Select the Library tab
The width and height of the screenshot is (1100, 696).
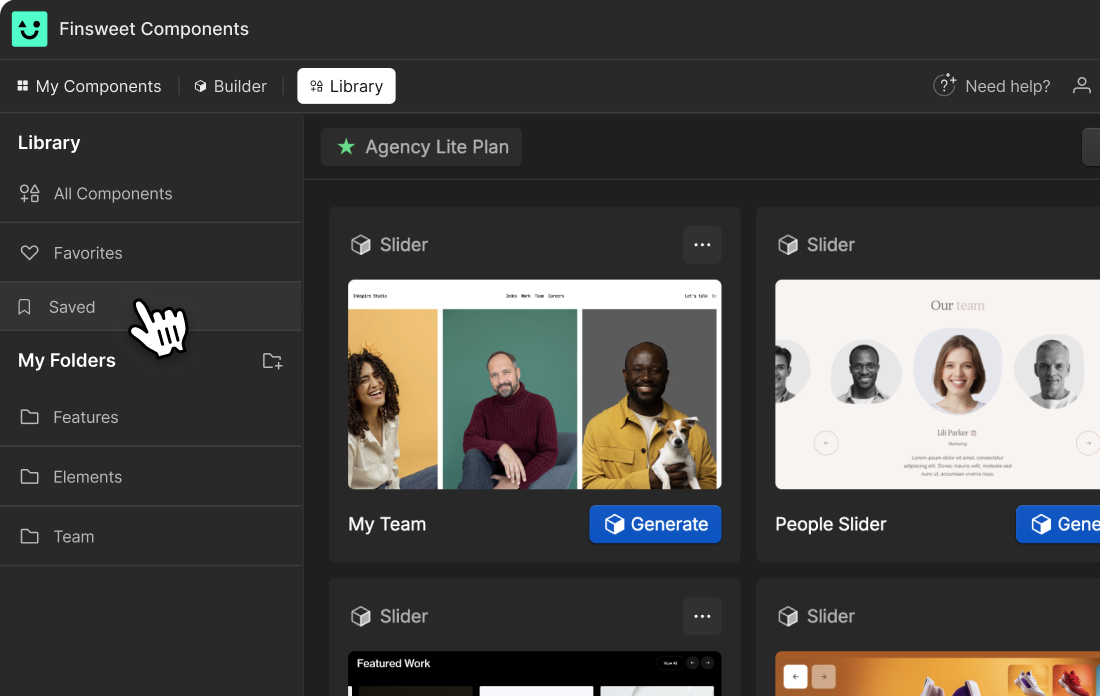click(347, 86)
